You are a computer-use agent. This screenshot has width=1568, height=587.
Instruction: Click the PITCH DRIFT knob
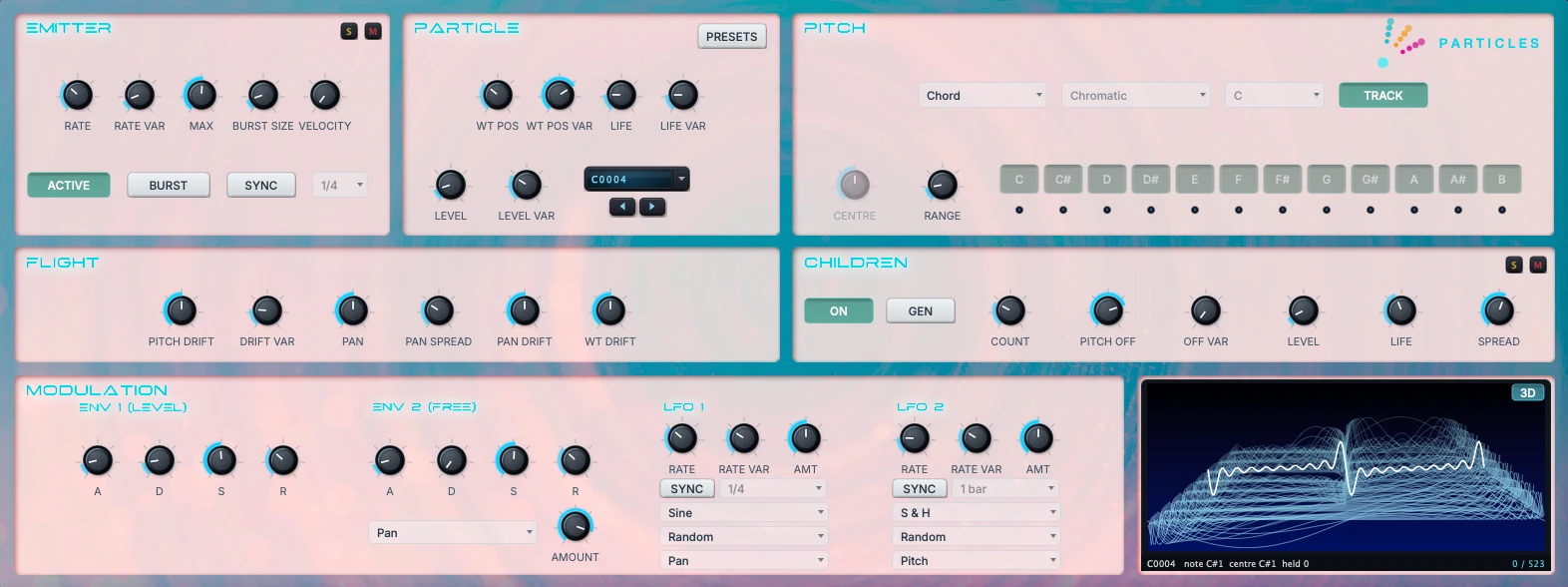point(182,310)
